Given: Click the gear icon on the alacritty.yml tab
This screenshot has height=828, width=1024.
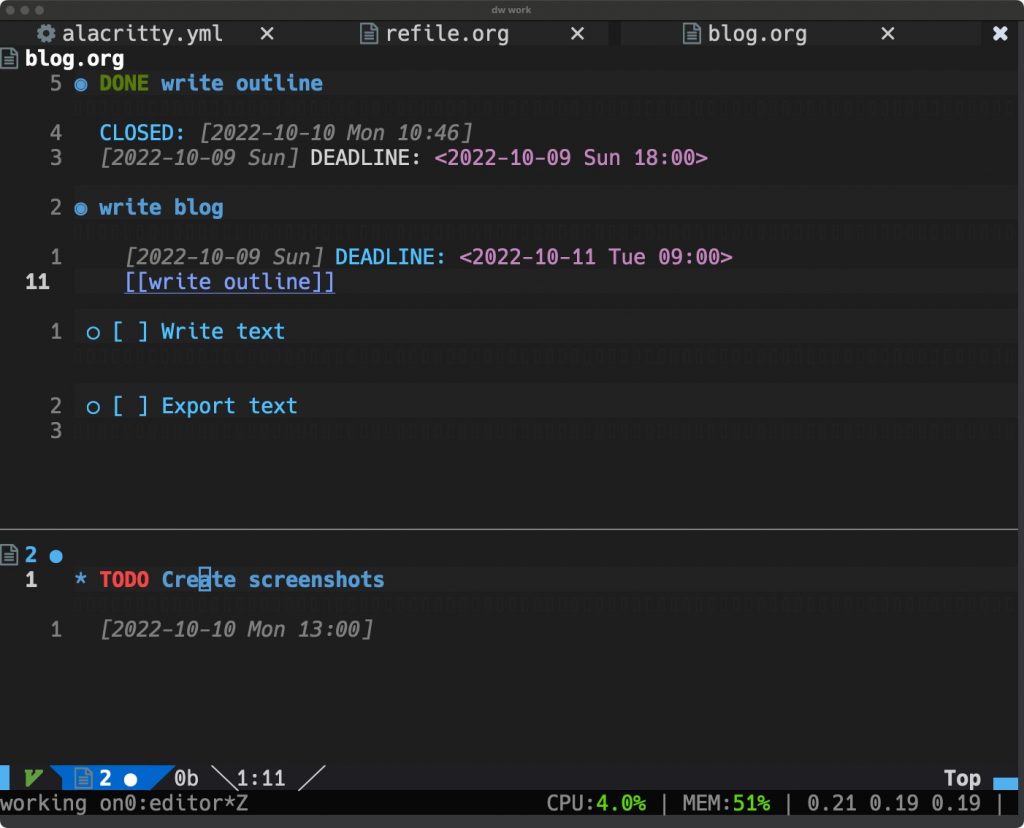Looking at the screenshot, I should pyautogui.click(x=45, y=33).
